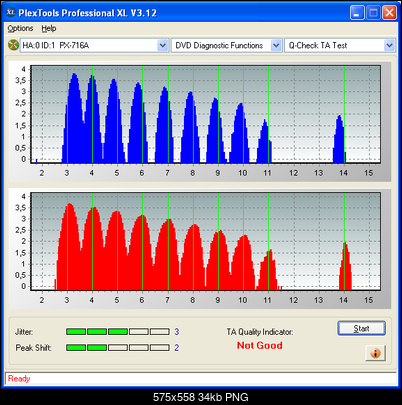
Task: Click the disc icon beside drive selector
Action: coord(13,45)
